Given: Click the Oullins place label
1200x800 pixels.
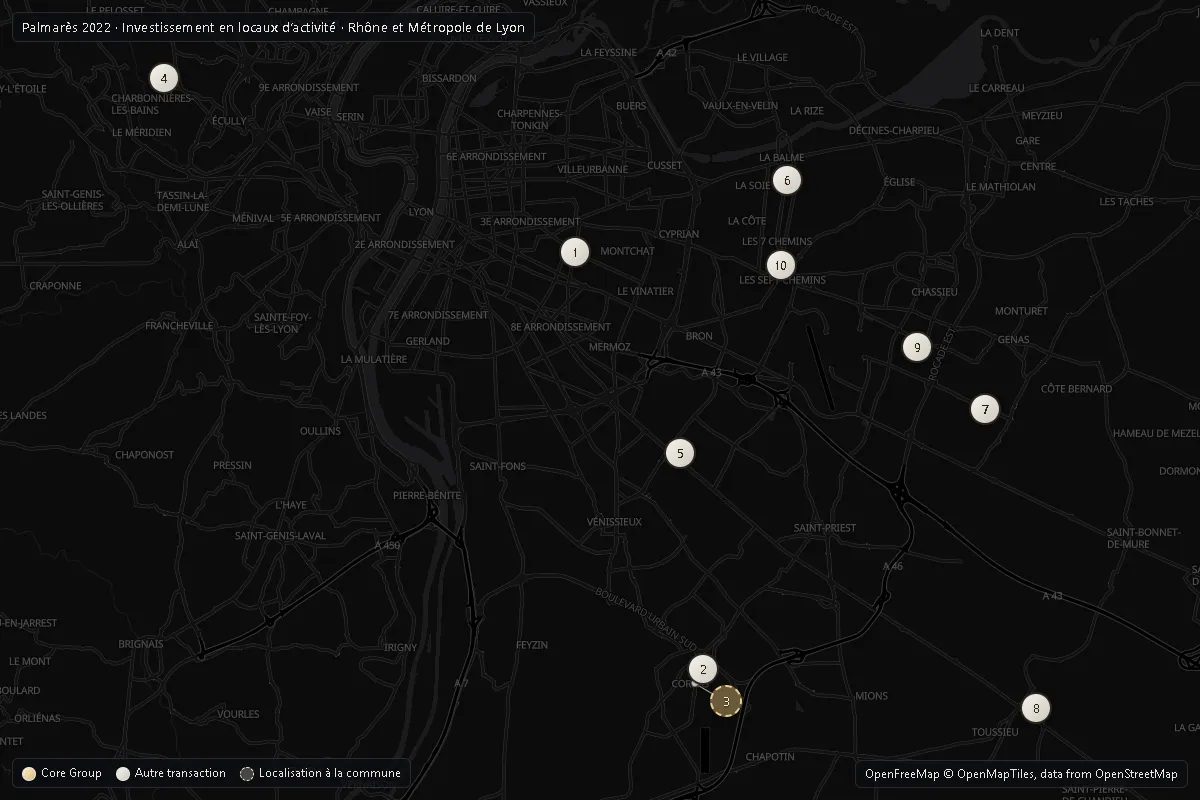Looking at the screenshot, I should (x=320, y=432).
